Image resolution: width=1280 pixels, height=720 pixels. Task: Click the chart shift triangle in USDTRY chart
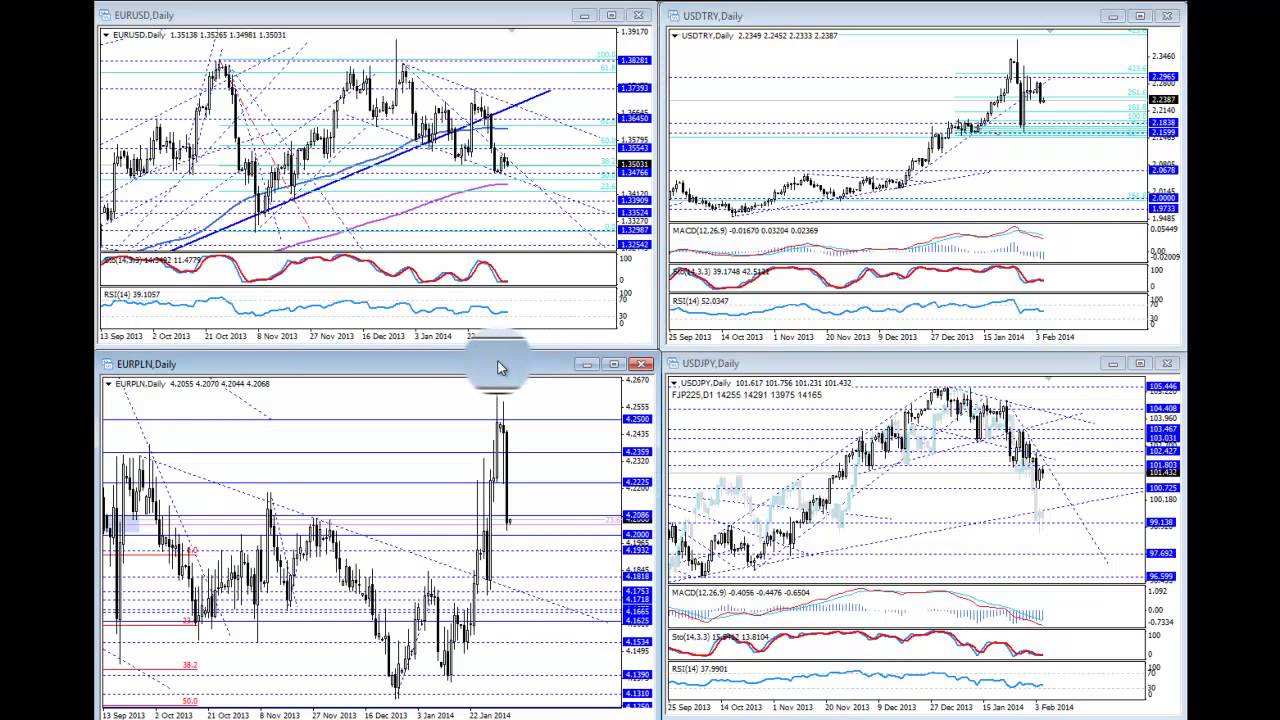[x=1048, y=32]
